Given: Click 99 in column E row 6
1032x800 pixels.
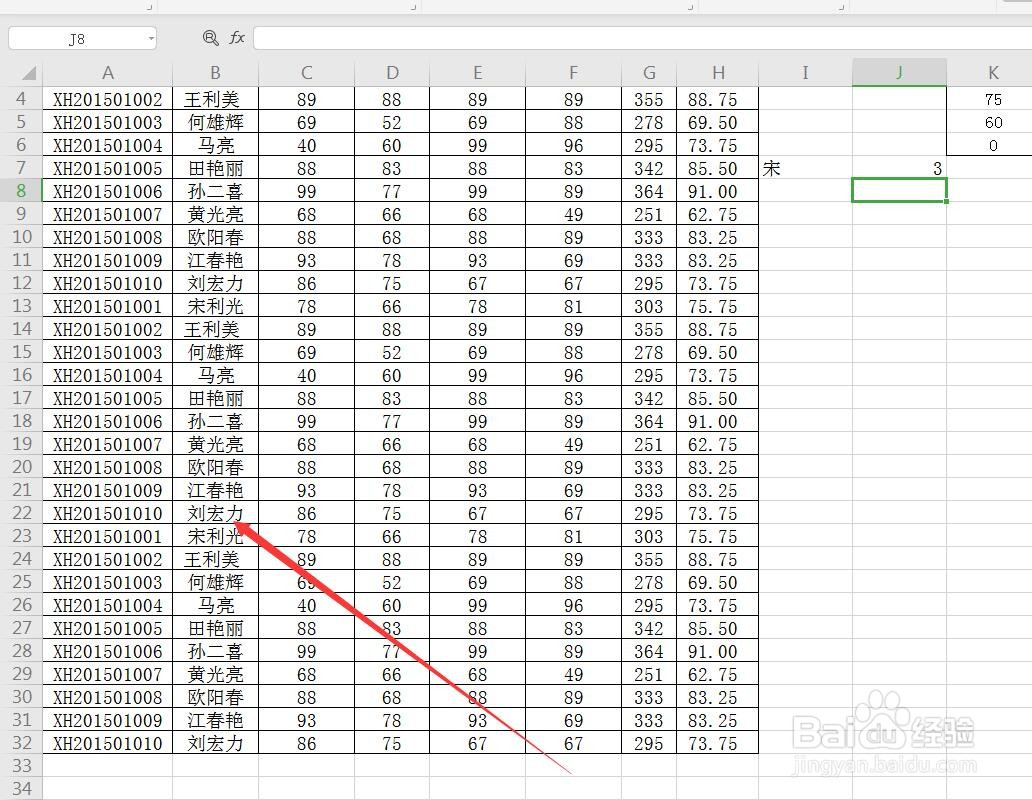Looking at the screenshot, I should (478, 145).
